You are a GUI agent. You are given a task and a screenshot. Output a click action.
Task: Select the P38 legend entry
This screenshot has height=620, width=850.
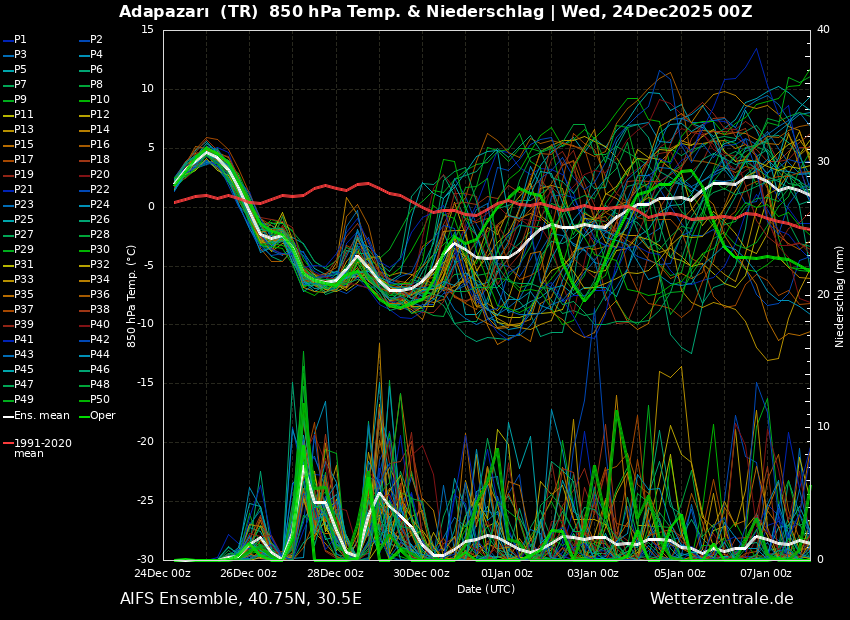tap(94, 309)
